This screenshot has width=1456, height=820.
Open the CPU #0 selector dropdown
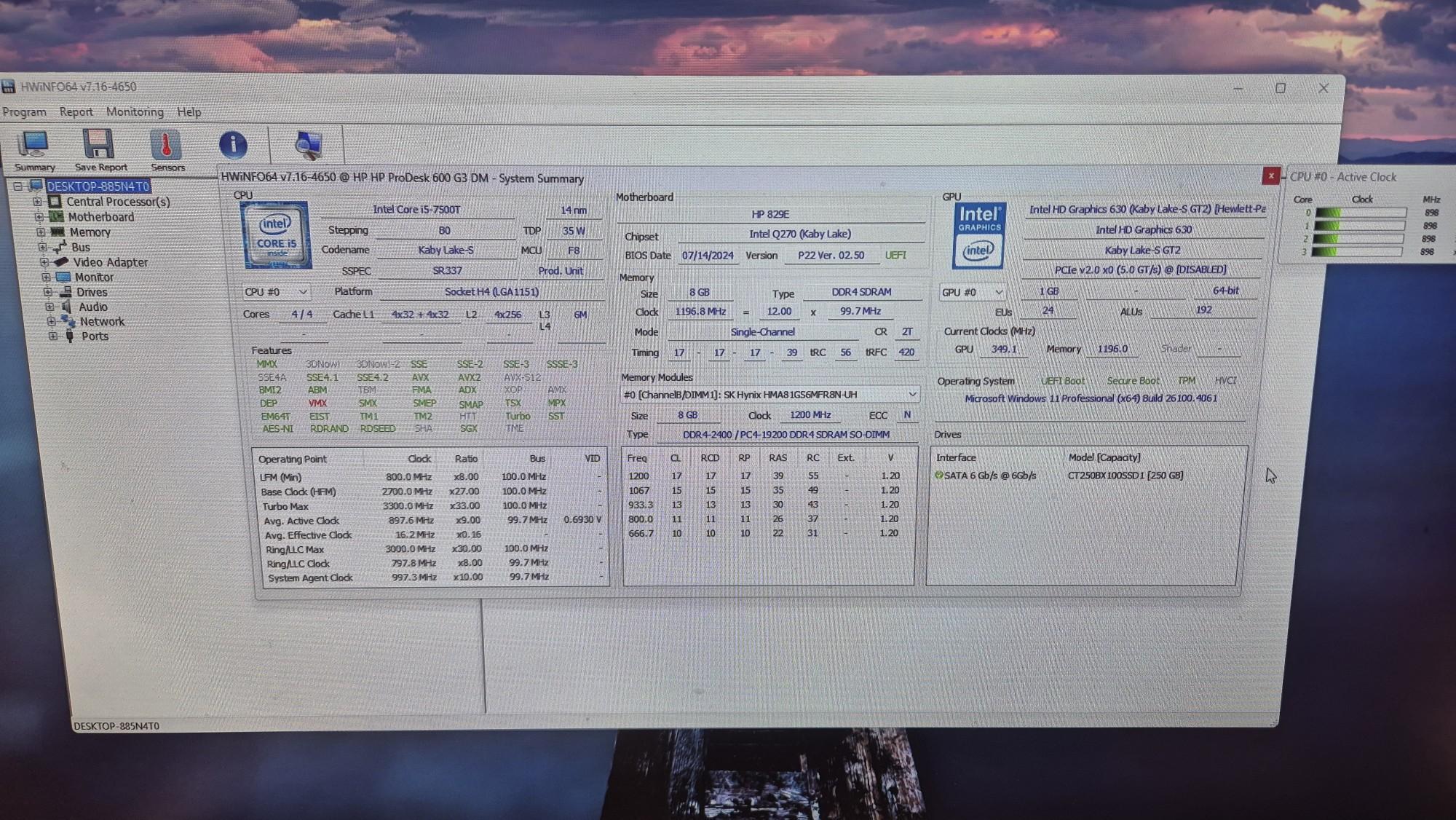pos(276,292)
